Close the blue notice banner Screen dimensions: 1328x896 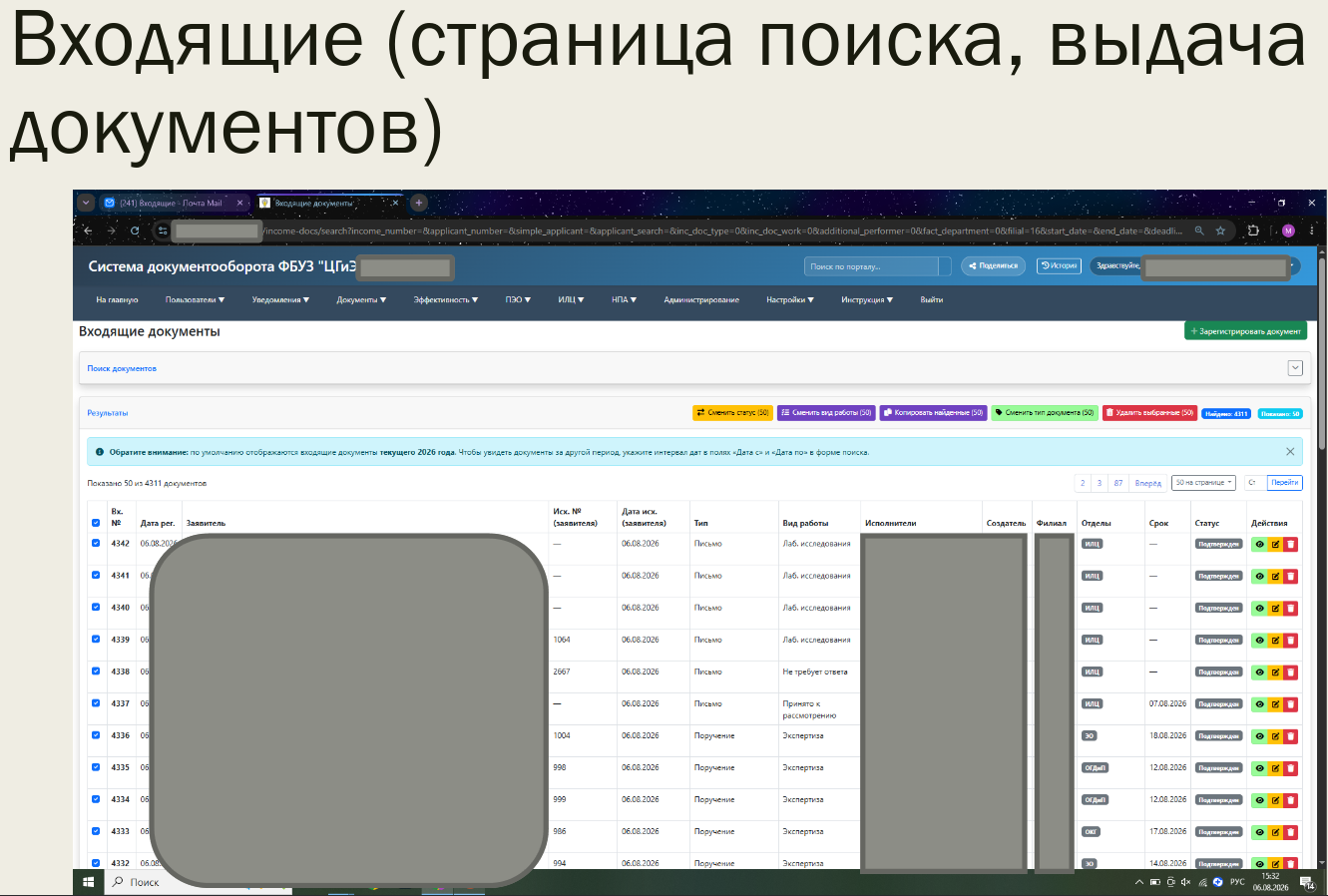(1290, 452)
